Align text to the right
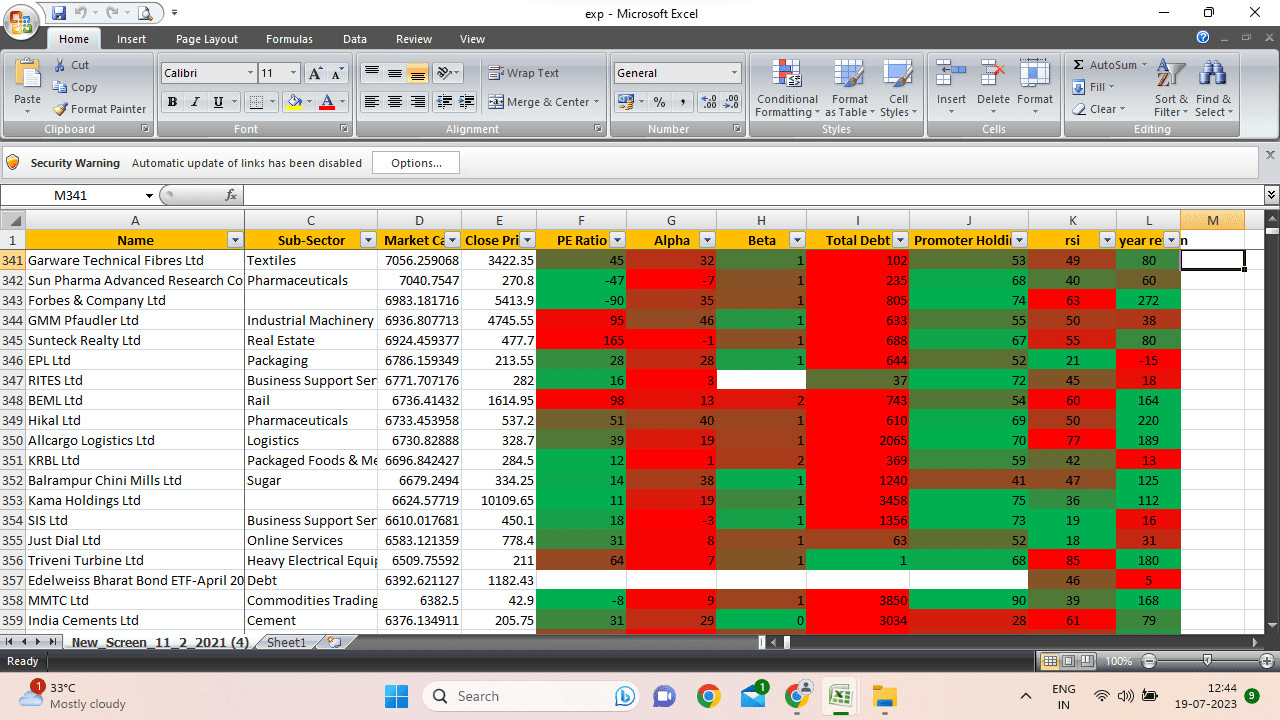1280x720 pixels. 418,102
